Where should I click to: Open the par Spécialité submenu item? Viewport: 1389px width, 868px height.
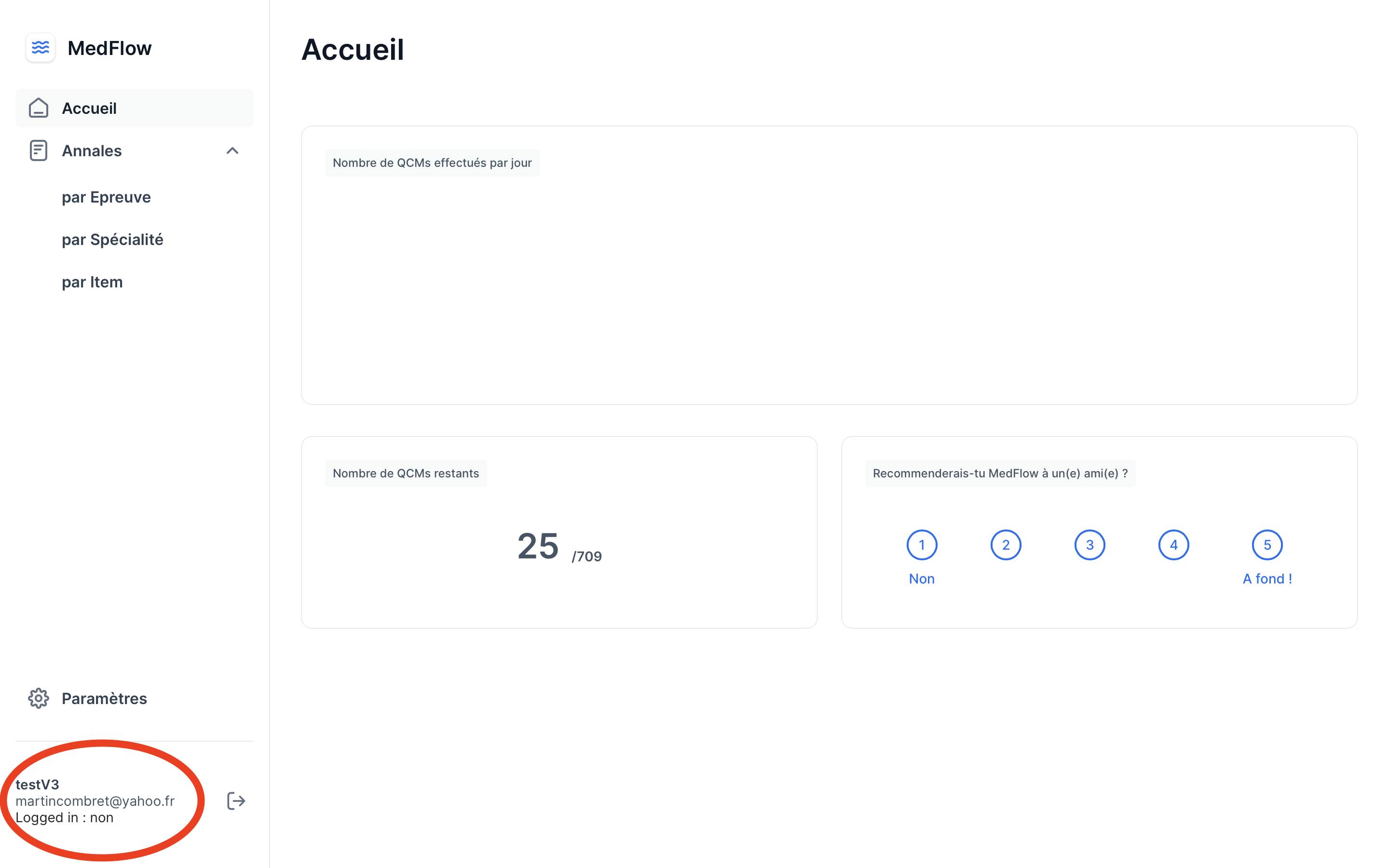pos(112,239)
